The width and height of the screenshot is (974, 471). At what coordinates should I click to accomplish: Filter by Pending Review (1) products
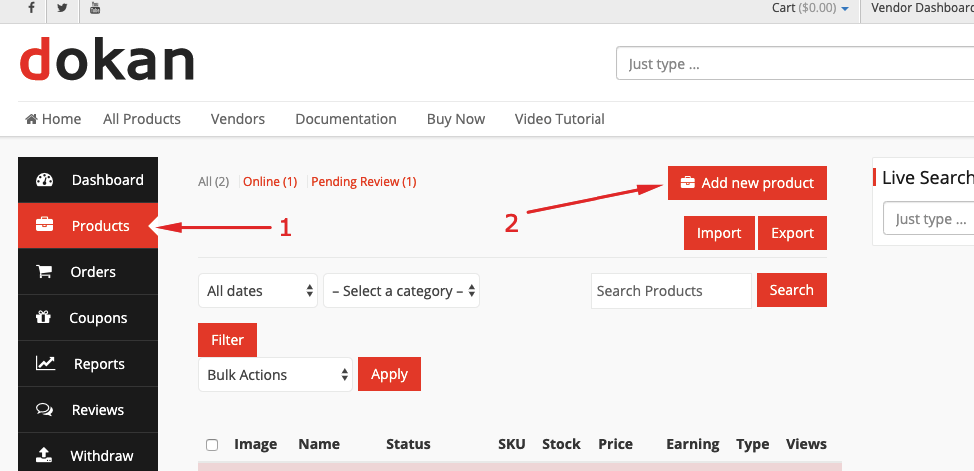click(x=364, y=181)
